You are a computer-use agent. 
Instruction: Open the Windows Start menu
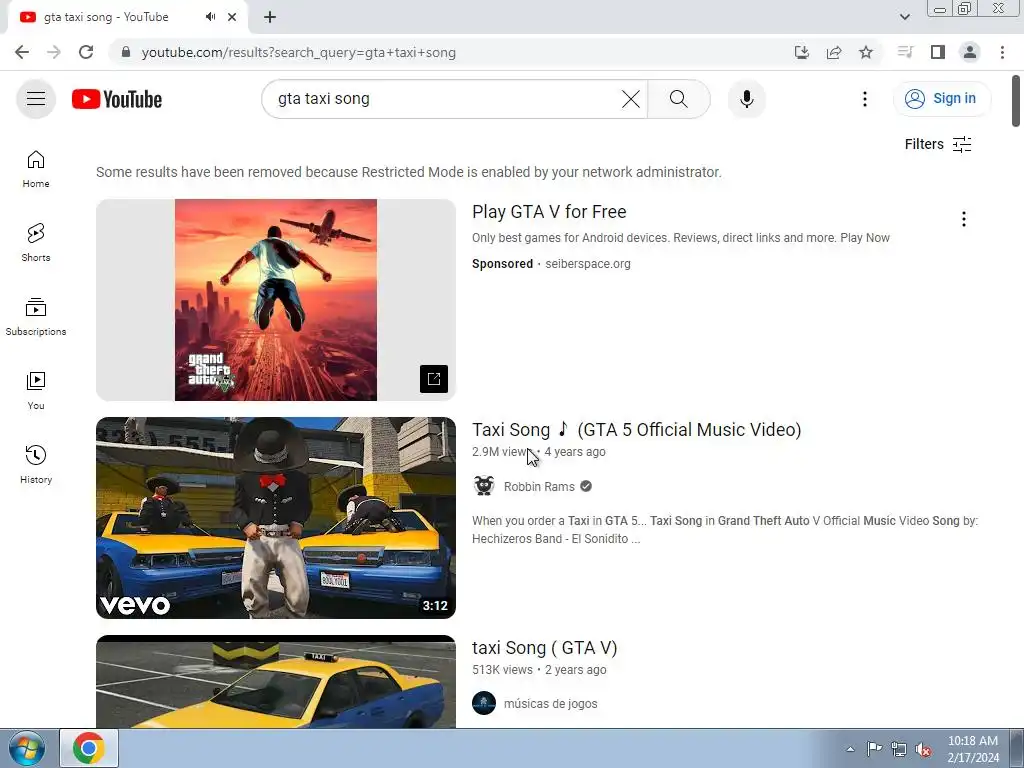pos(27,749)
